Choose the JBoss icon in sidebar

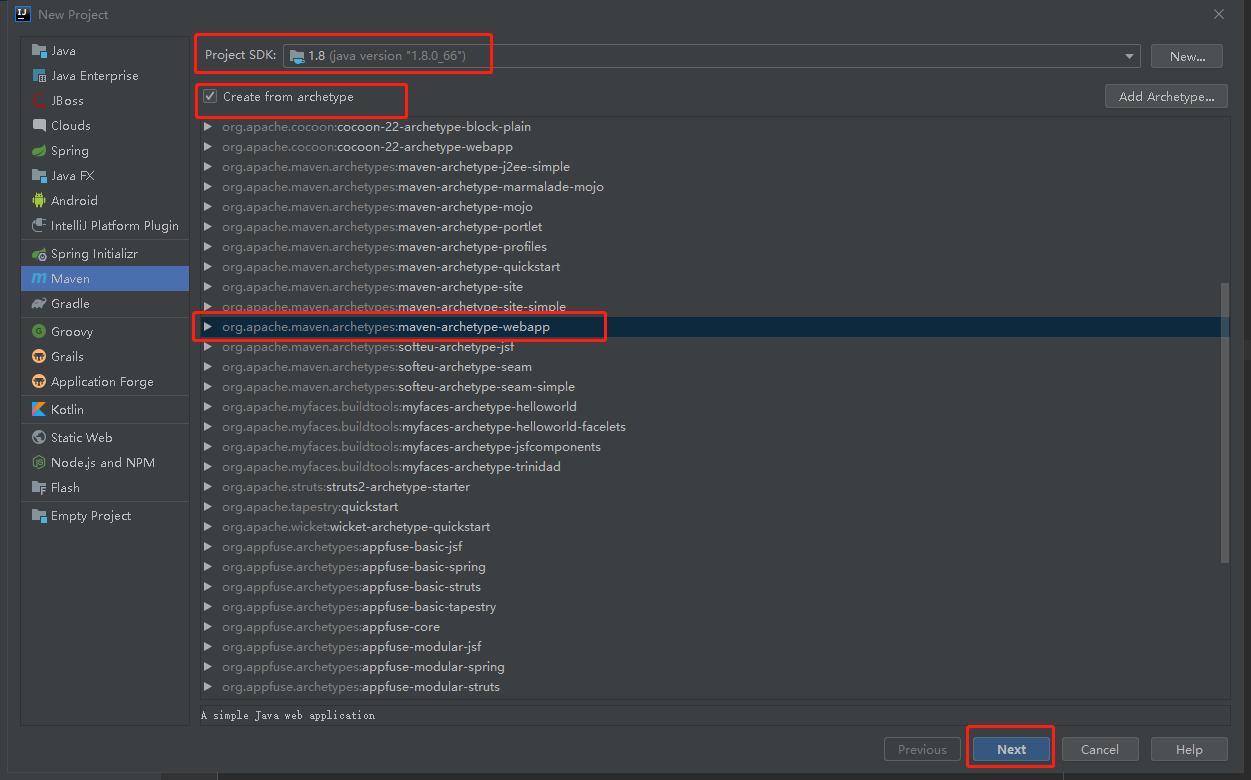tap(39, 101)
